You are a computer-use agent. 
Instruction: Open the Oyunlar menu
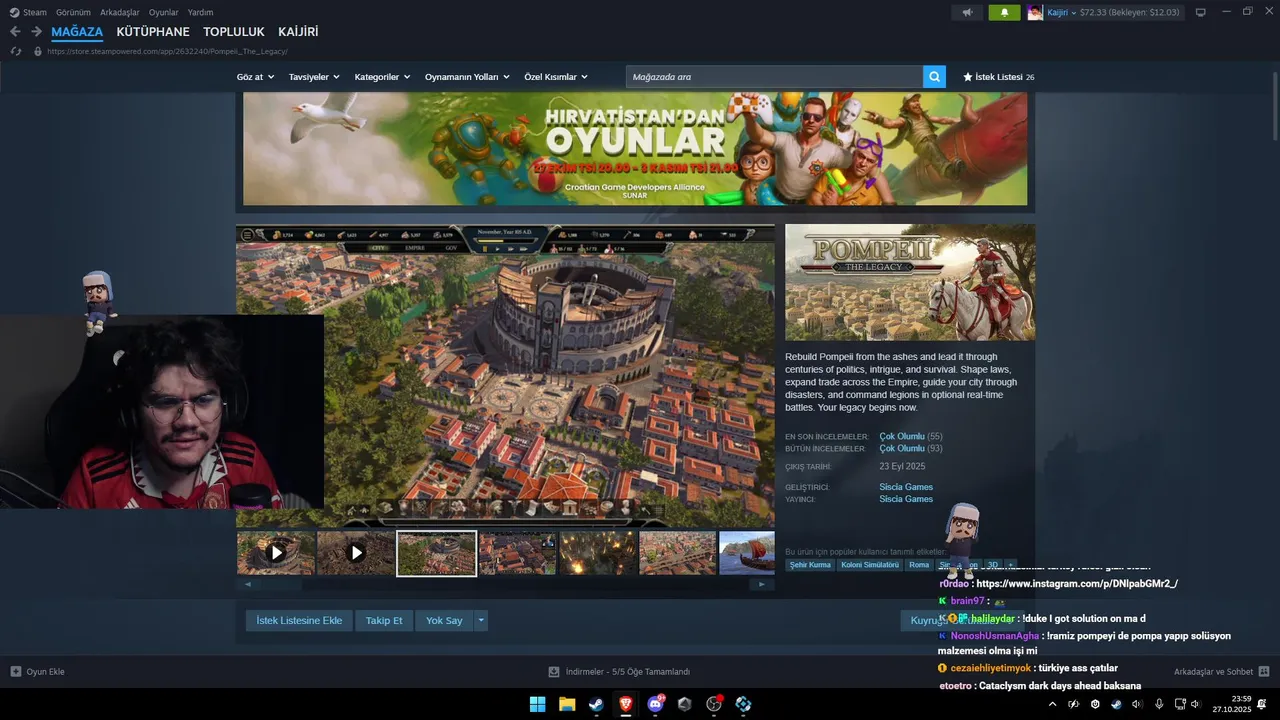[164, 12]
